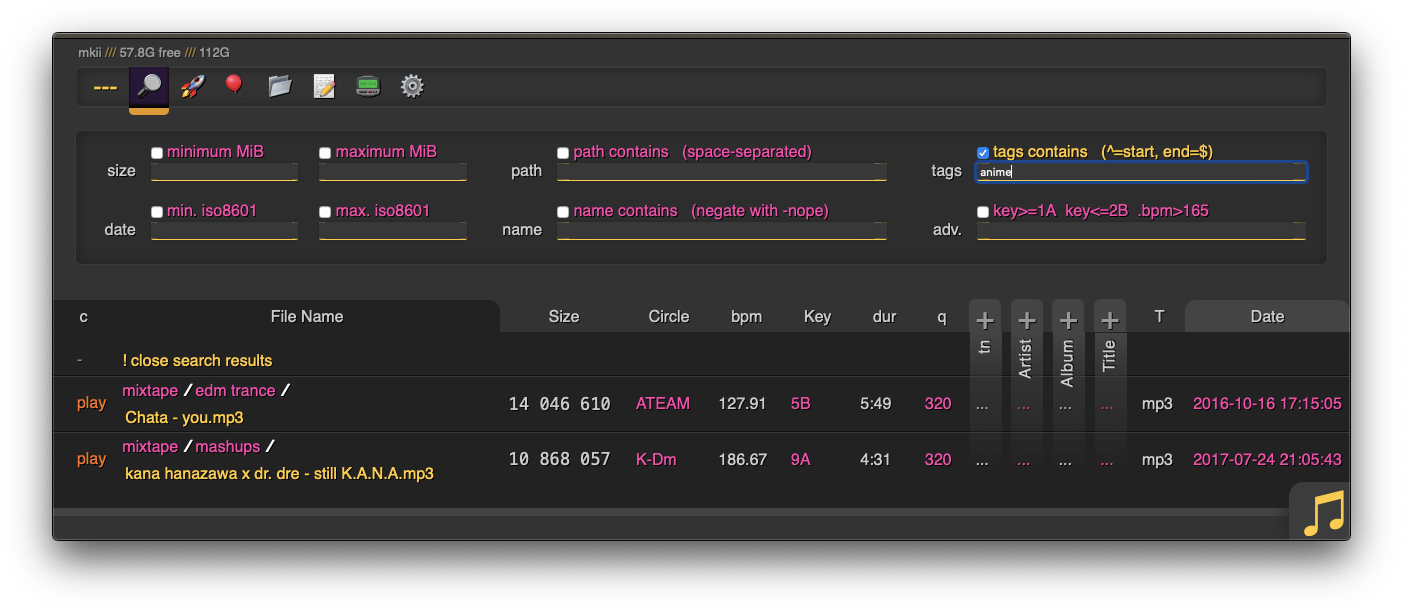The height and width of the screenshot is (609, 1403).
Task: Sort by the bpm column header
Action: pyautogui.click(x=746, y=316)
